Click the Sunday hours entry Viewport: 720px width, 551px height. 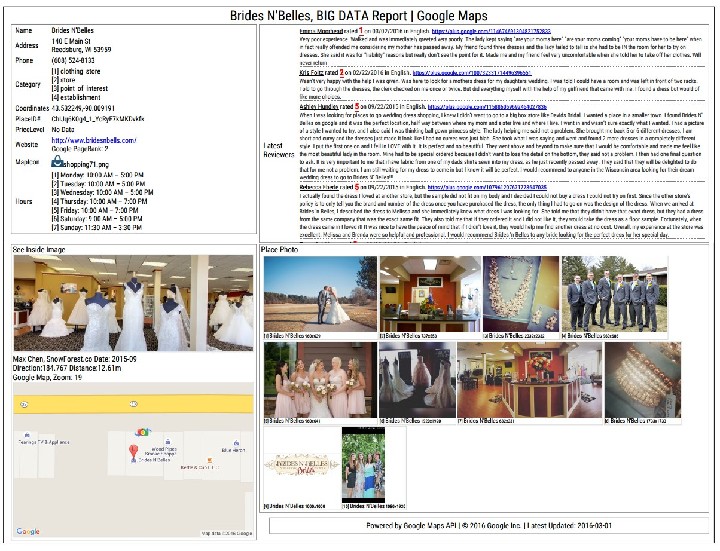tap(96, 228)
